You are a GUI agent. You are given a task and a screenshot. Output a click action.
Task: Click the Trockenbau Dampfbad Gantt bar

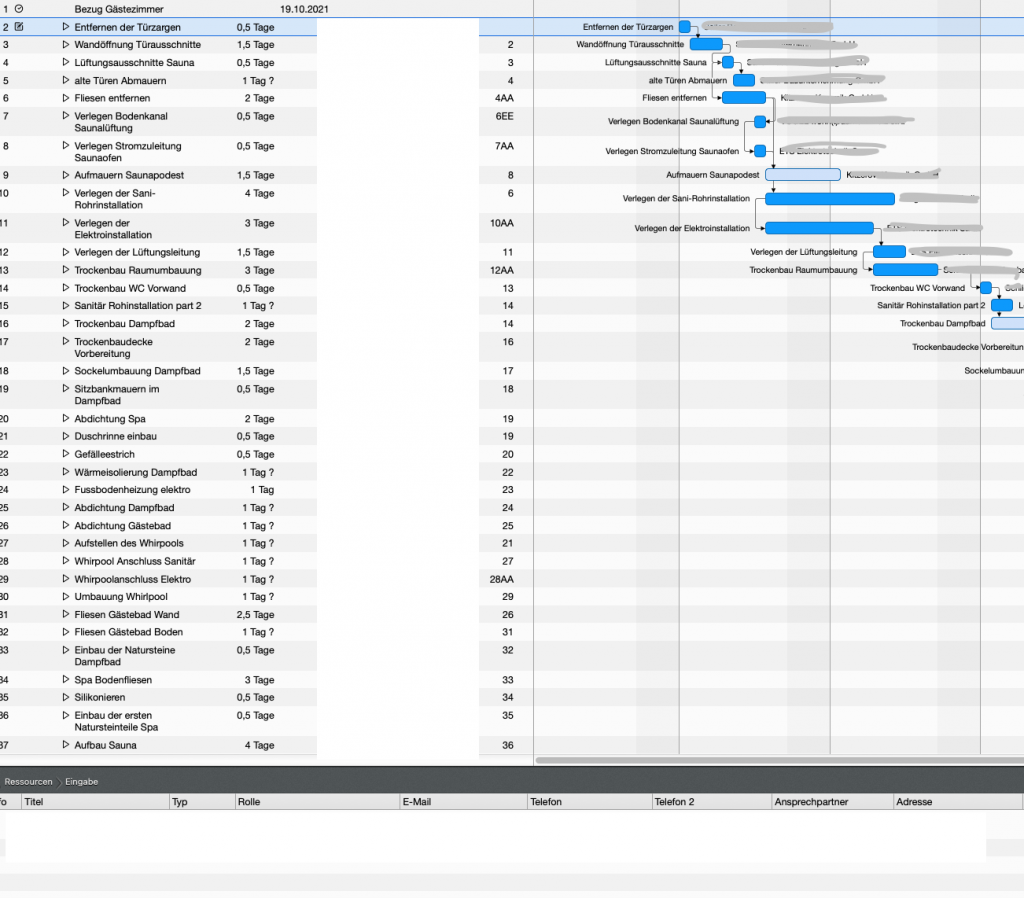click(x=1008, y=323)
